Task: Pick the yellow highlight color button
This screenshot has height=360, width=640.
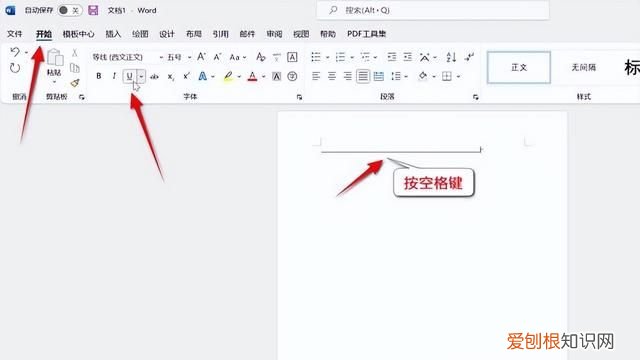Action: pyautogui.click(x=228, y=76)
